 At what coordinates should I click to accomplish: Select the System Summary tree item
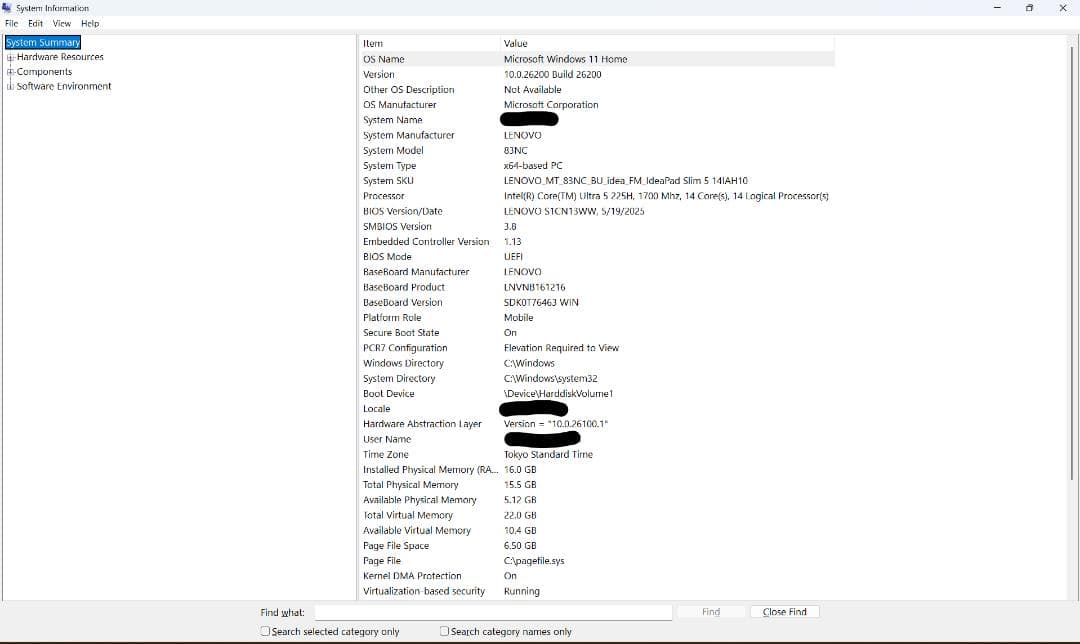(x=42, y=42)
